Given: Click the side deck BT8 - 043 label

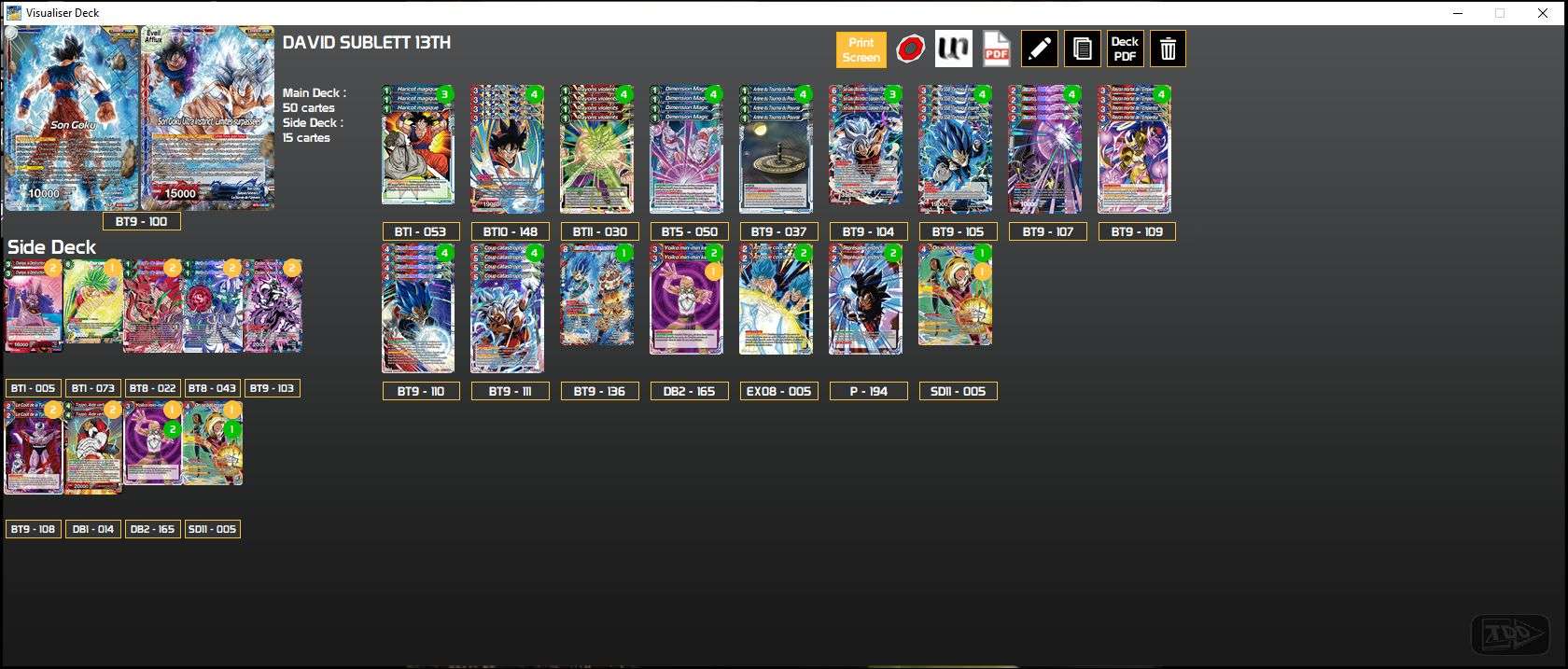Looking at the screenshot, I should [212, 388].
